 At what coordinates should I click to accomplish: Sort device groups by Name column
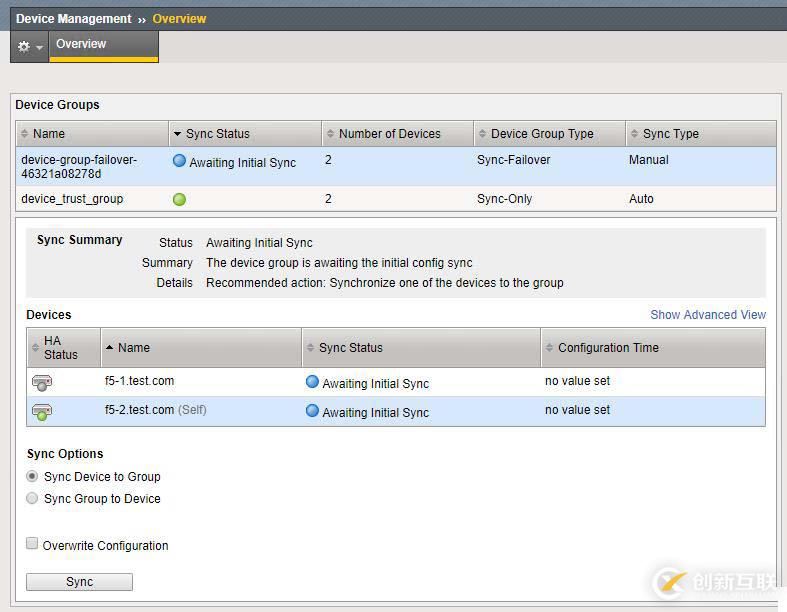[x=49, y=134]
